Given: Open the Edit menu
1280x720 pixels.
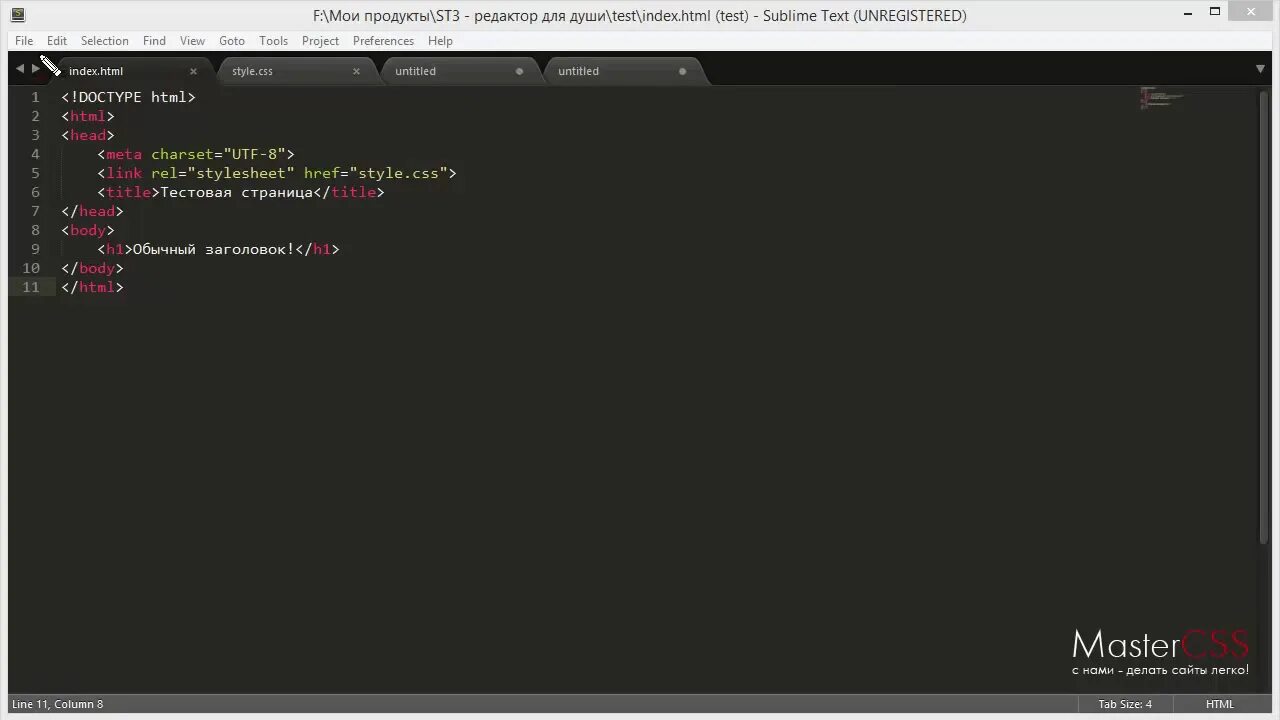Looking at the screenshot, I should [x=57, y=41].
